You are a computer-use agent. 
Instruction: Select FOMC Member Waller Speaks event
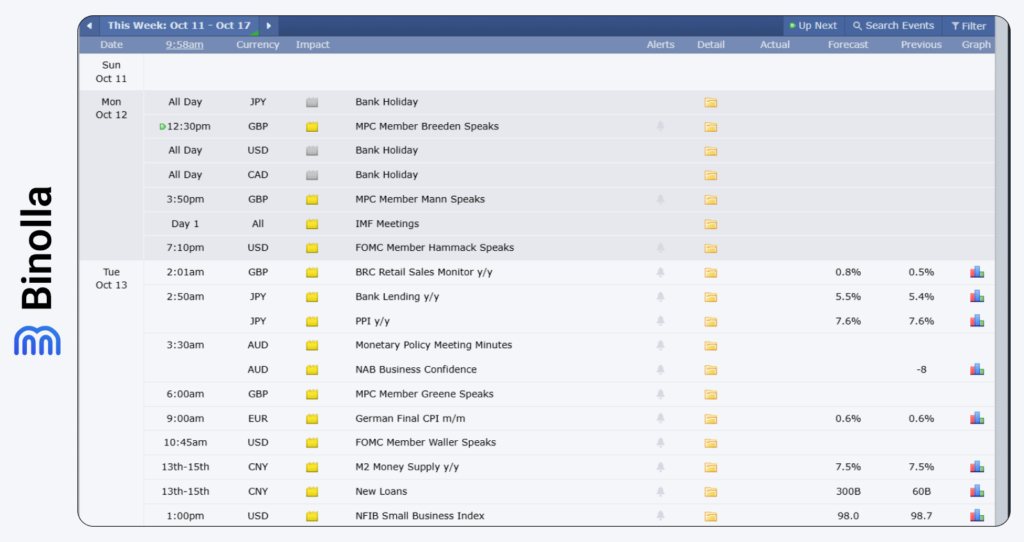[426, 442]
